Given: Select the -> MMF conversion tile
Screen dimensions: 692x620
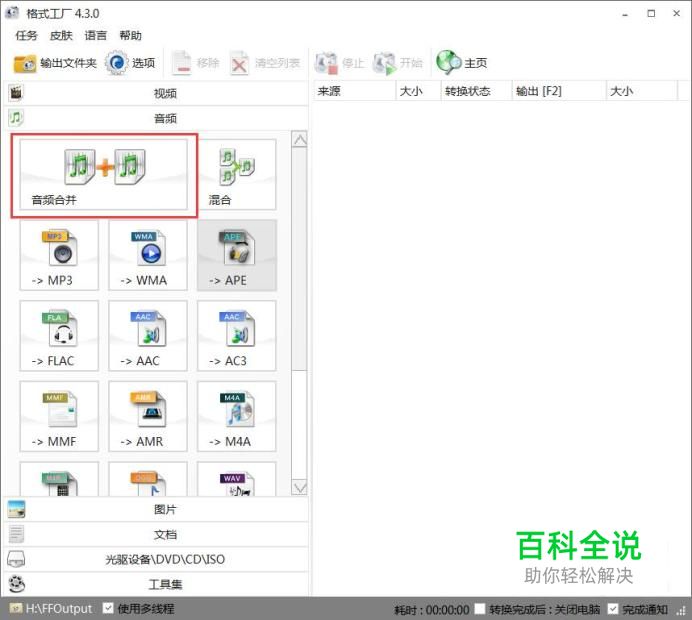Looking at the screenshot, I should [59, 417].
